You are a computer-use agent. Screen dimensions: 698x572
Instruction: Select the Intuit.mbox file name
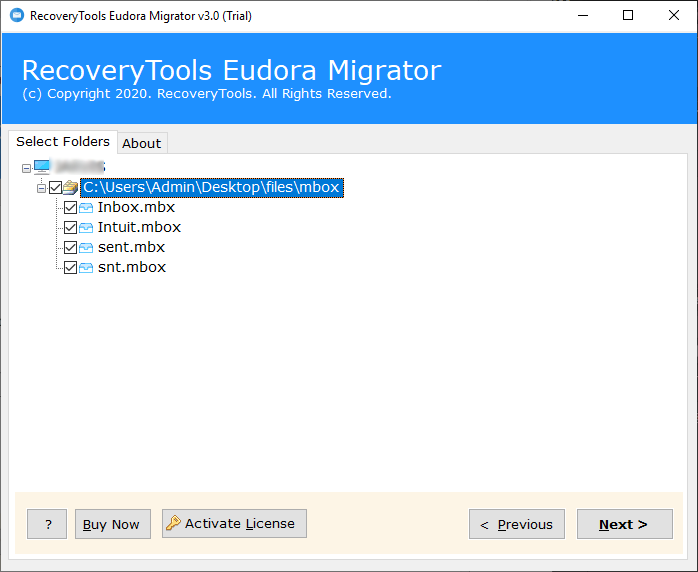[x=139, y=227]
